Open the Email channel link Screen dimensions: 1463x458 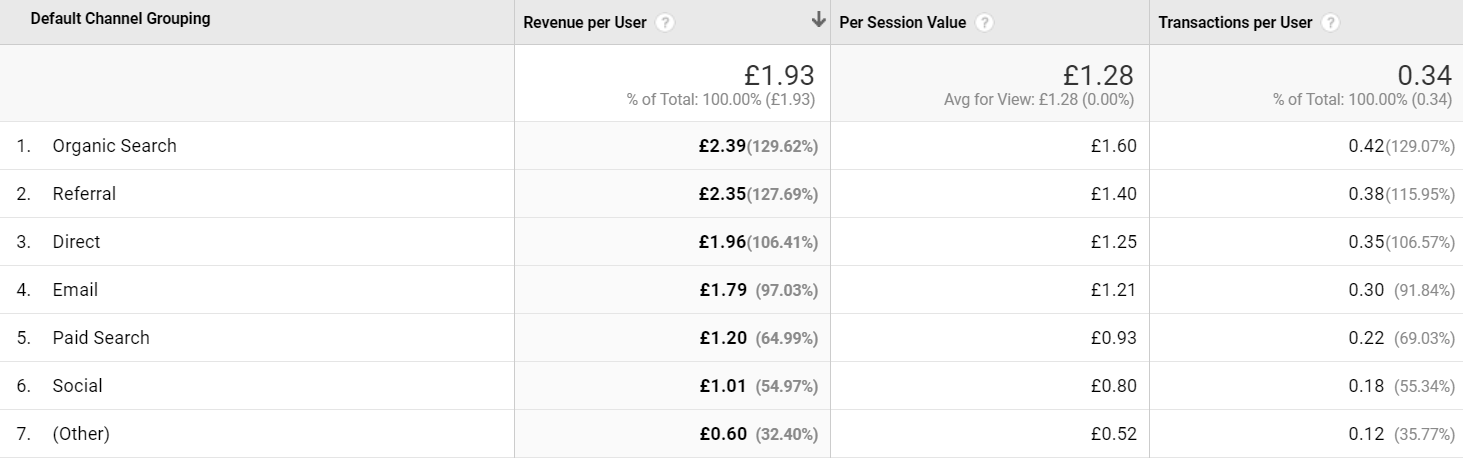pos(75,290)
